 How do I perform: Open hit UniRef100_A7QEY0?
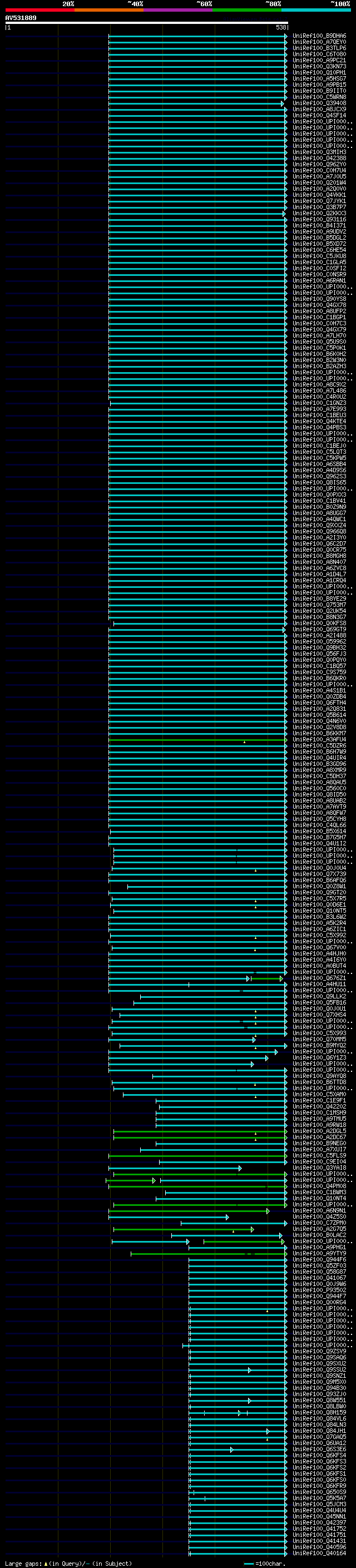(319, 42)
